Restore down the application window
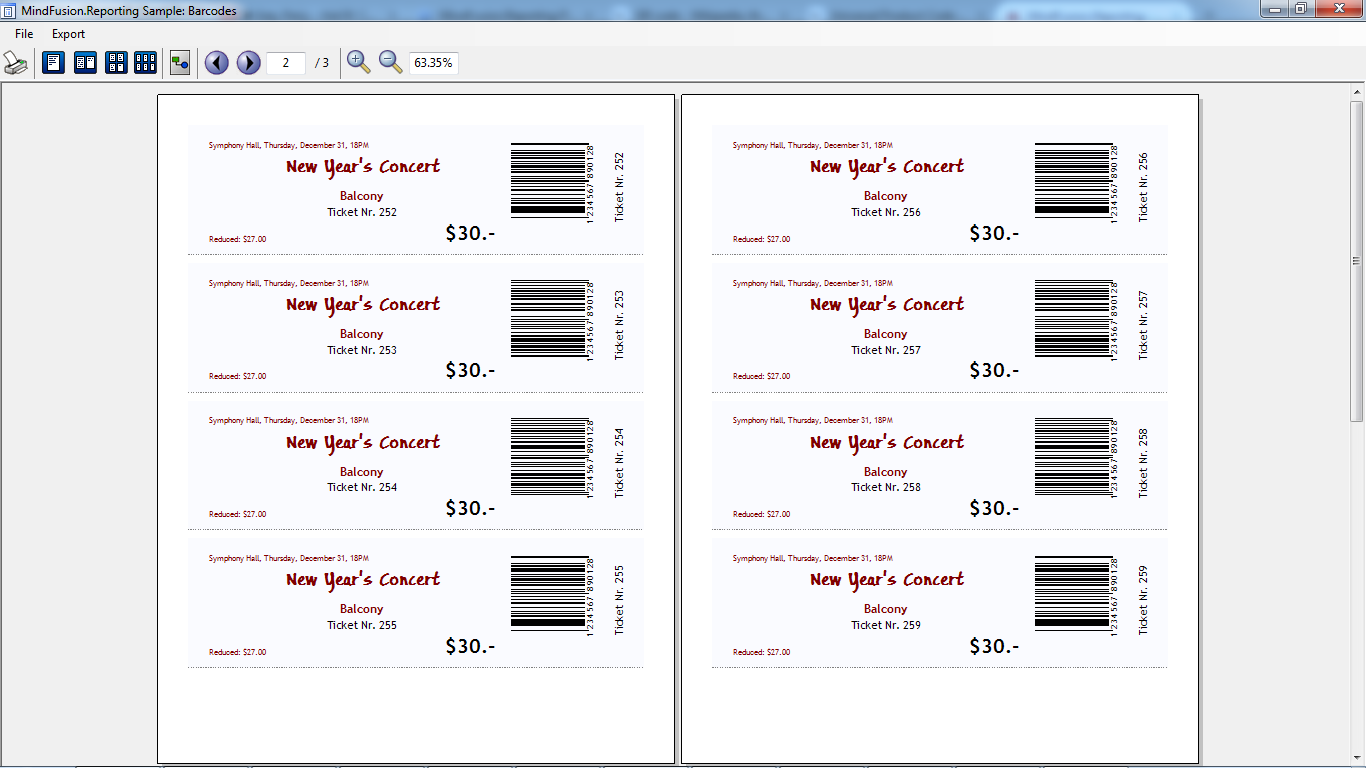 (1301, 9)
